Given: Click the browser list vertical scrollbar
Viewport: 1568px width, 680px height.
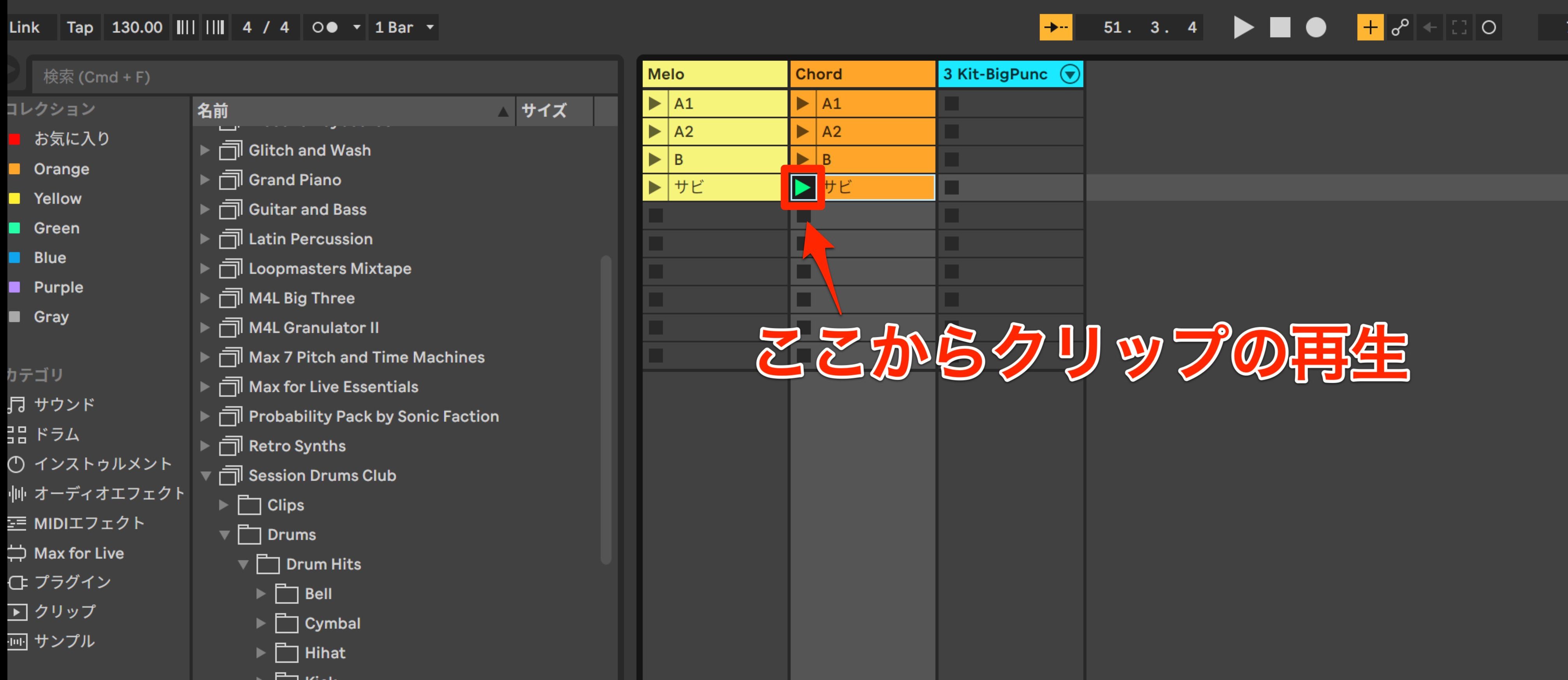Looking at the screenshot, I should pyautogui.click(x=606, y=409).
